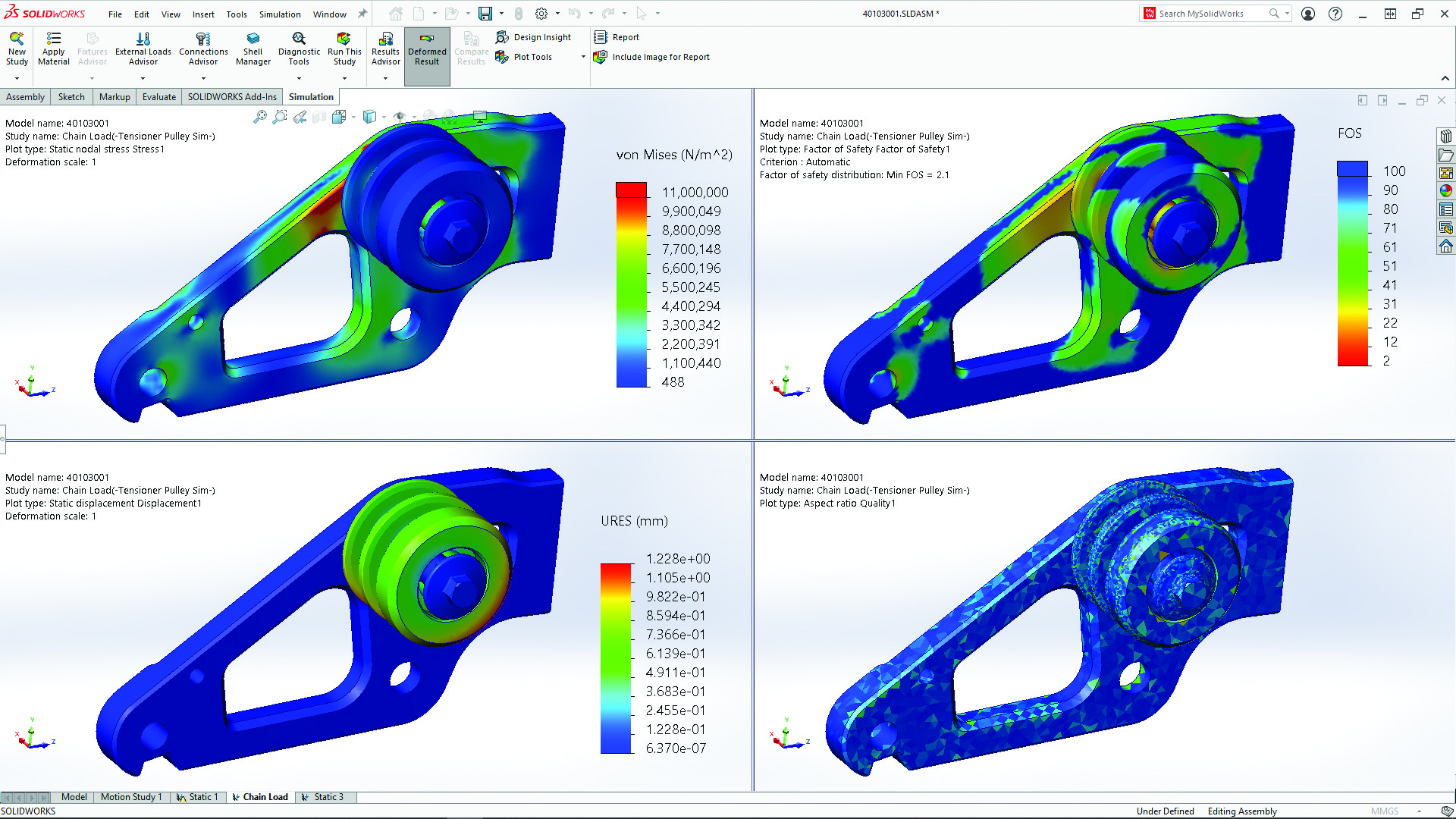Toggle Hide/Show Items visibility
Screen dimensions: 1456x819
(x=400, y=116)
